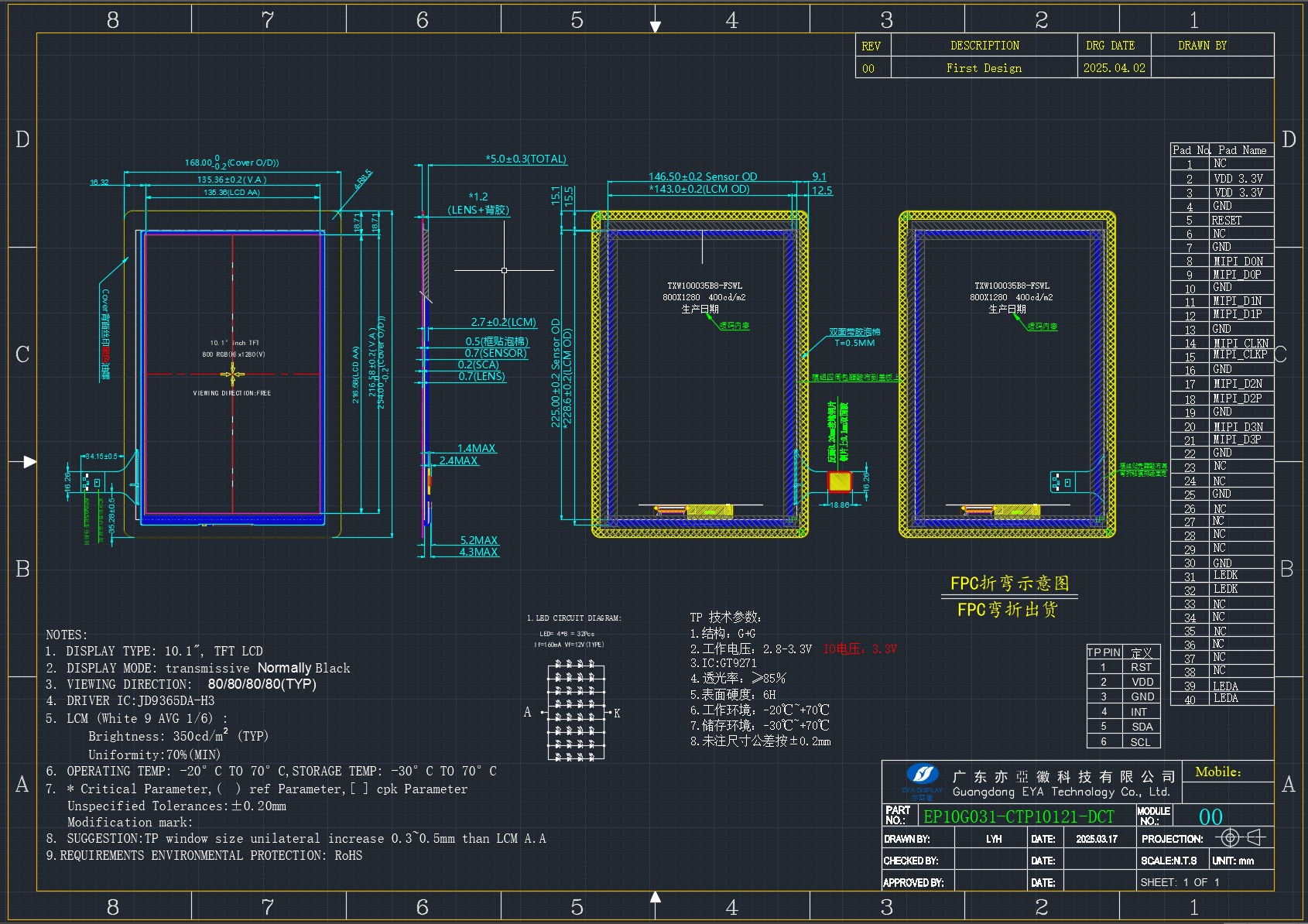Image resolution: width=1308 pixels, height=924 pixels.
Task: Click the "FPC折弯示意图" yellow title
Action: [1009, 583]
